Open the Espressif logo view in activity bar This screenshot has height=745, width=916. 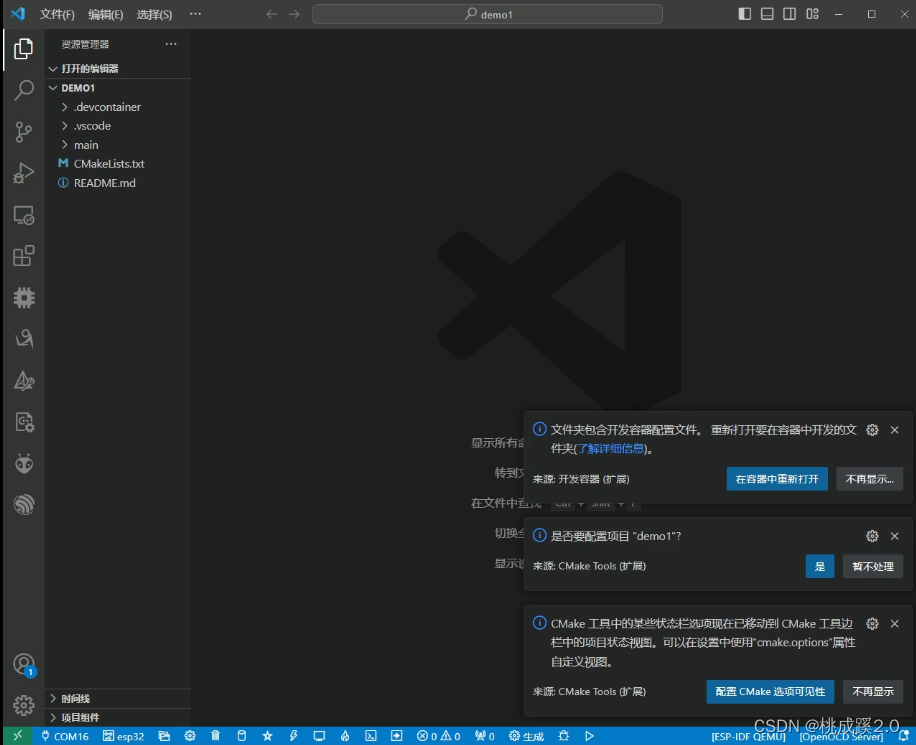pos(23,504)
